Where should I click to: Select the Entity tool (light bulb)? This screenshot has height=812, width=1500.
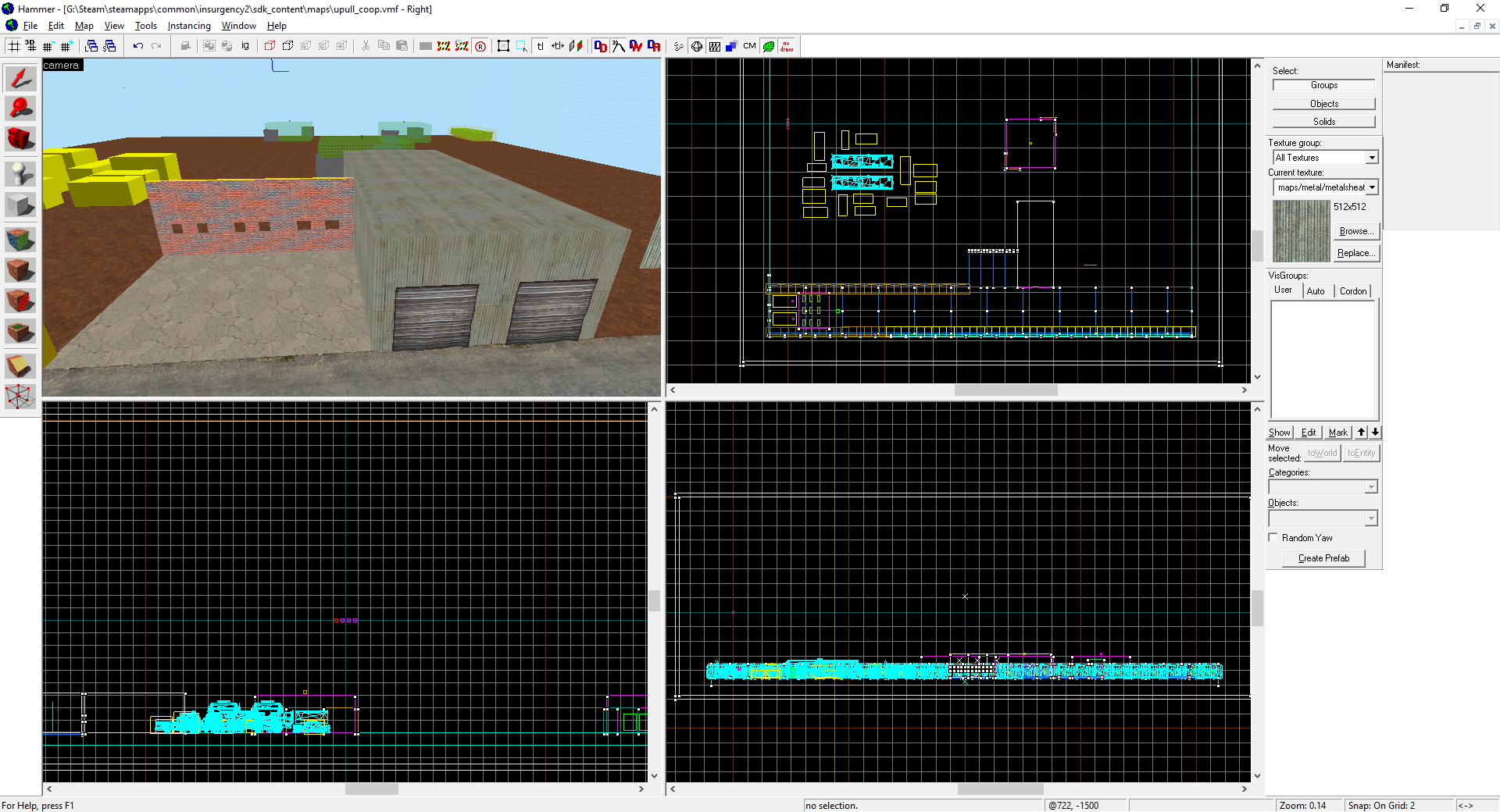(20, 173)
